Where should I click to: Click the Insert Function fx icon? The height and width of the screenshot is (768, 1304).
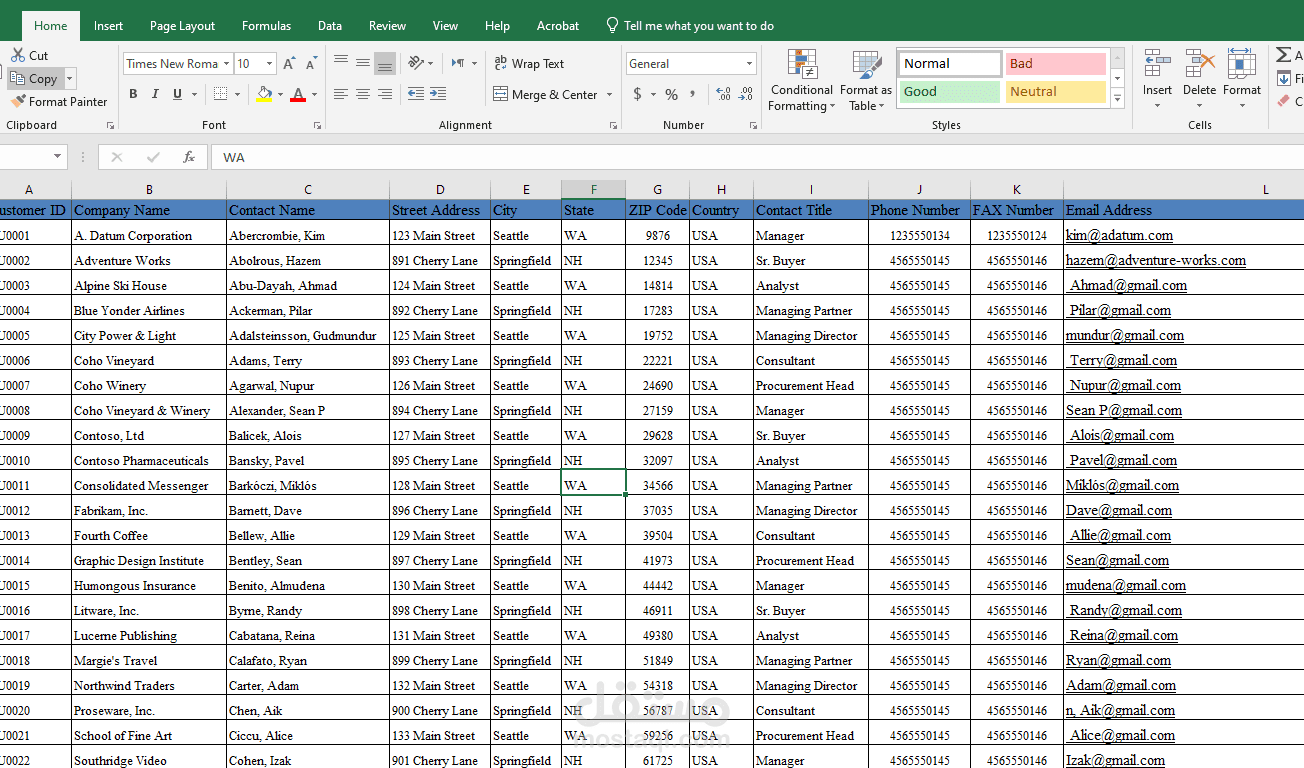point(189,157)
